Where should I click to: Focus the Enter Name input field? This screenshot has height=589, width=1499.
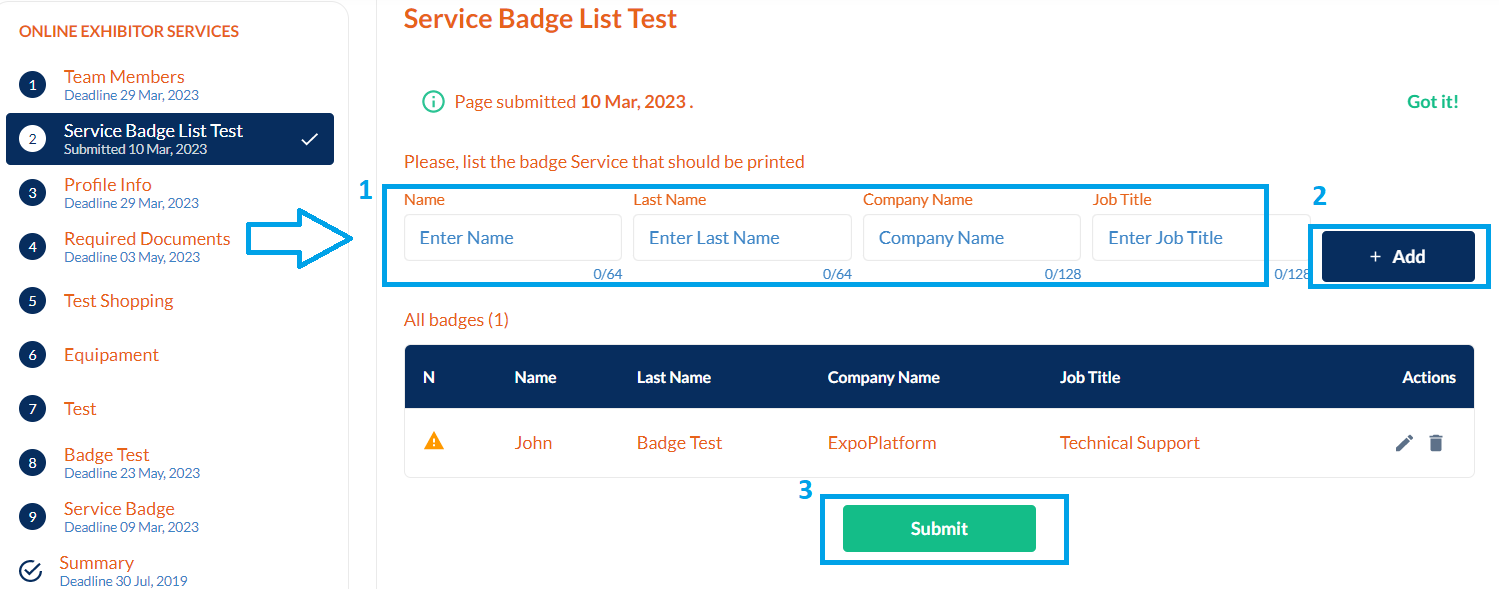point(512,238)
